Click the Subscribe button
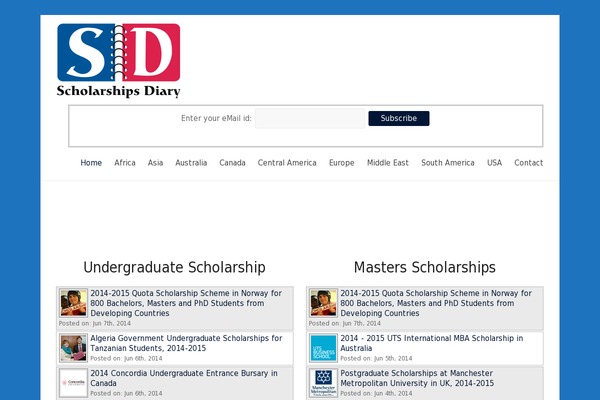Image resolution: width=600 pixels, height=400 pixels. 399,118
